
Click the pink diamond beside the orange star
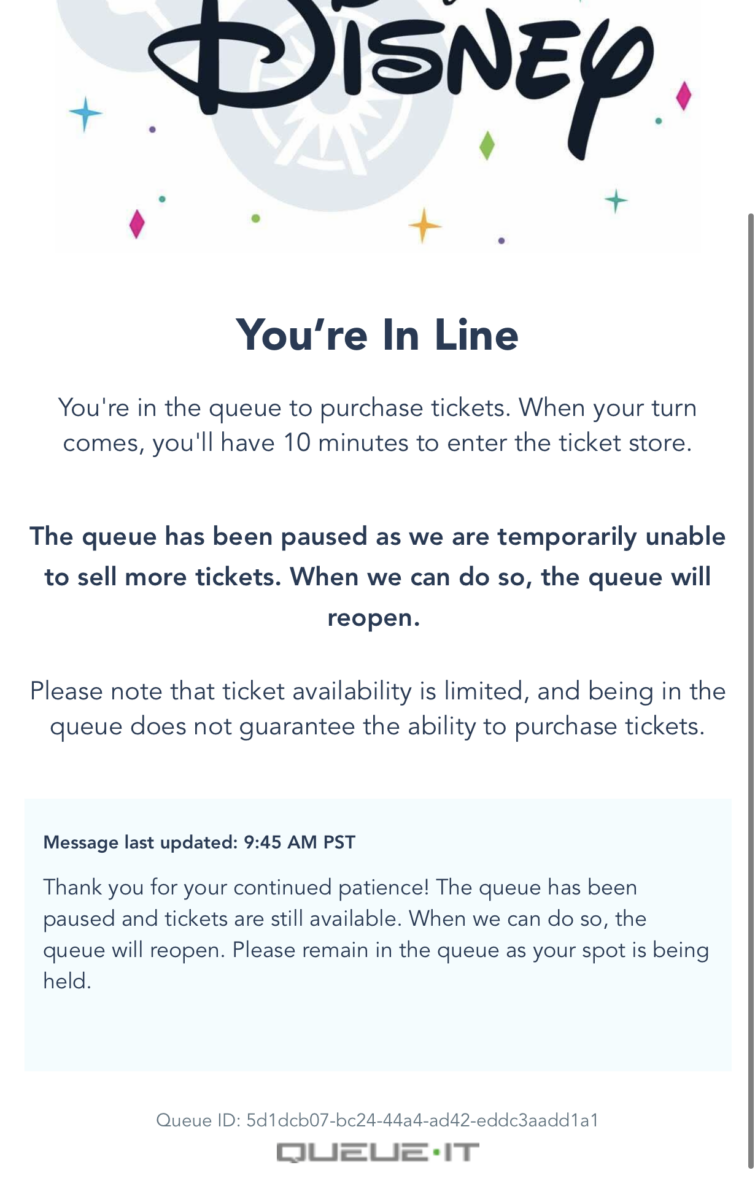[137, 224]
